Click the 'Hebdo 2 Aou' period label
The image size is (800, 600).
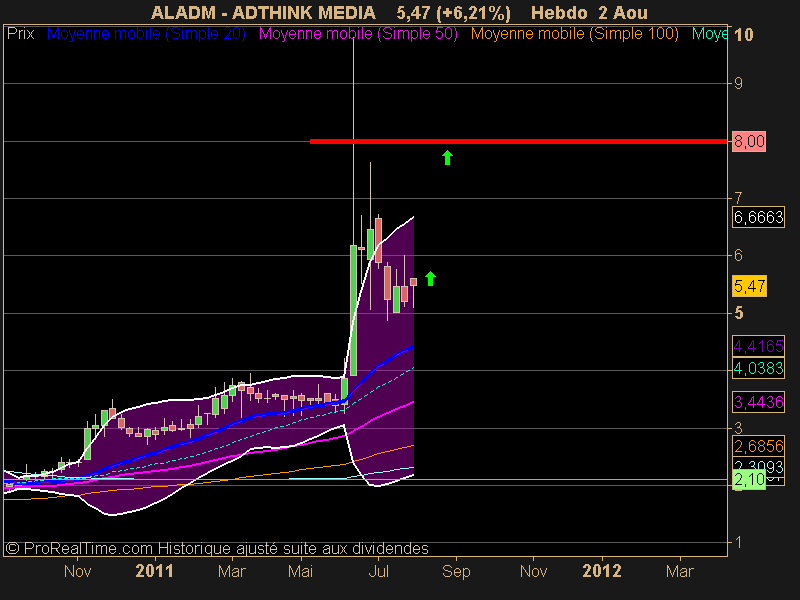(589, 13)
